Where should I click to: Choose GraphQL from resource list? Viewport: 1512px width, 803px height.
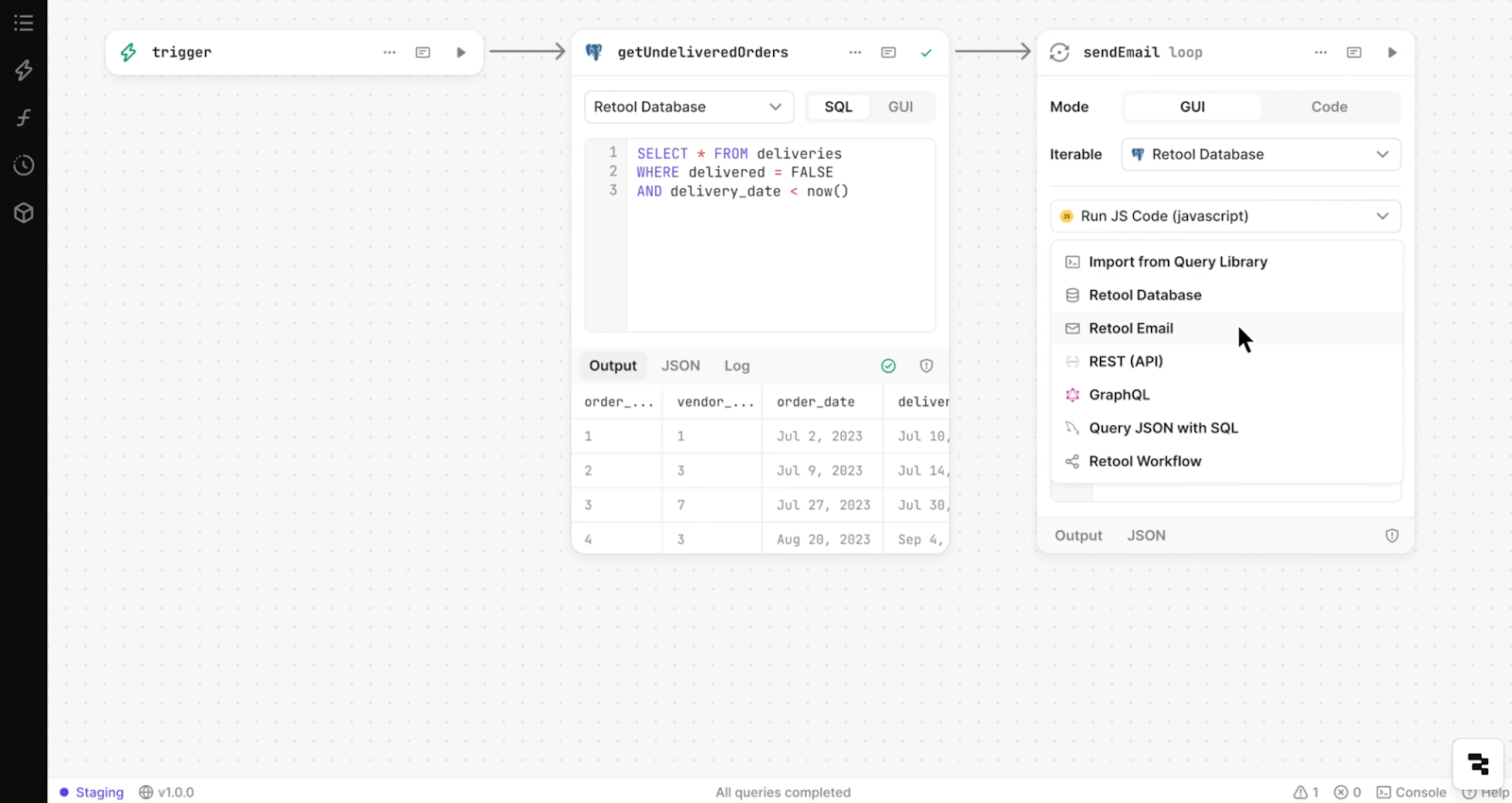pyautogui.click(x=1227, y=395)
